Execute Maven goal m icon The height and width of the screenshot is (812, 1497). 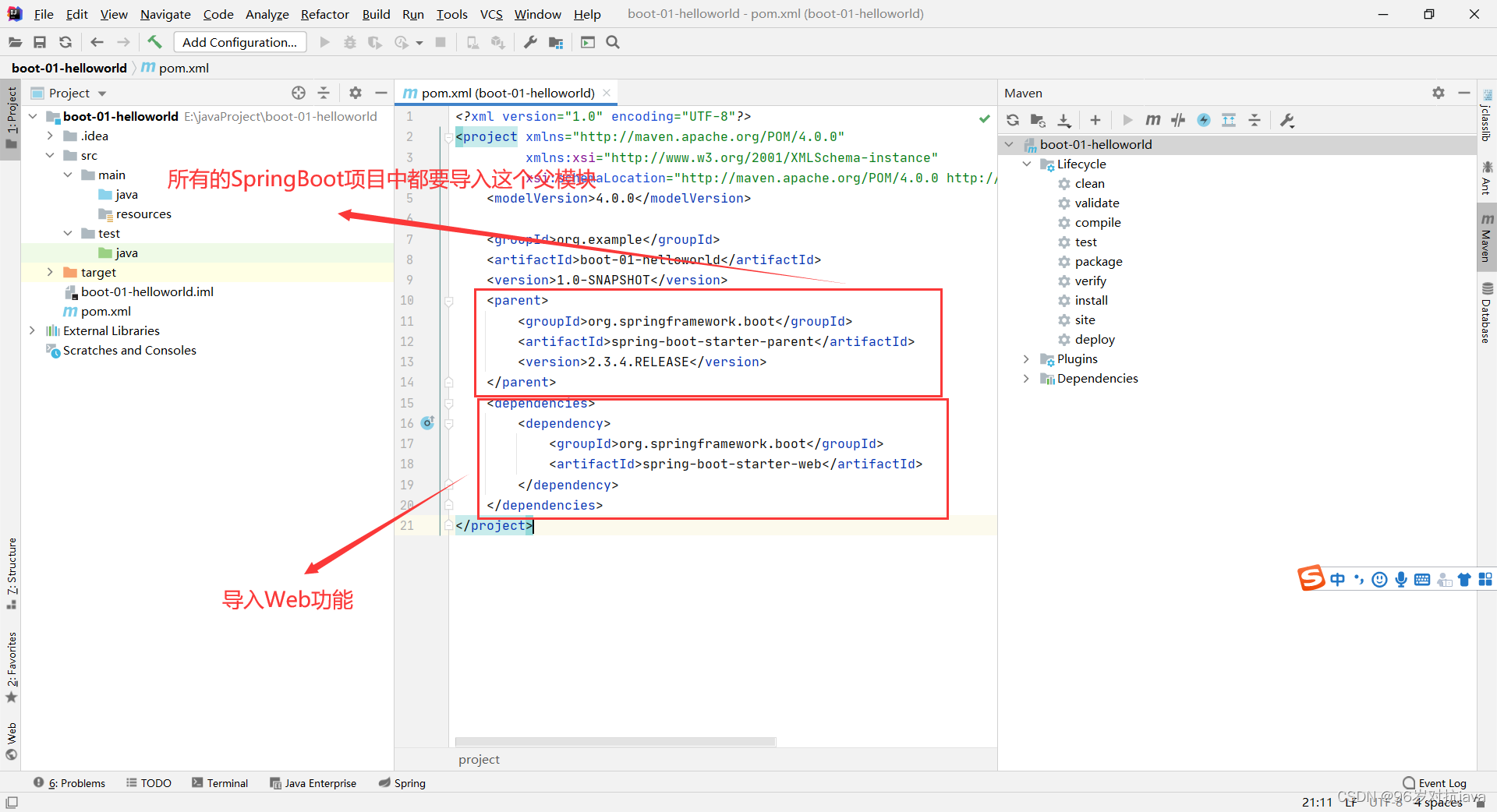pos(1153,120)
